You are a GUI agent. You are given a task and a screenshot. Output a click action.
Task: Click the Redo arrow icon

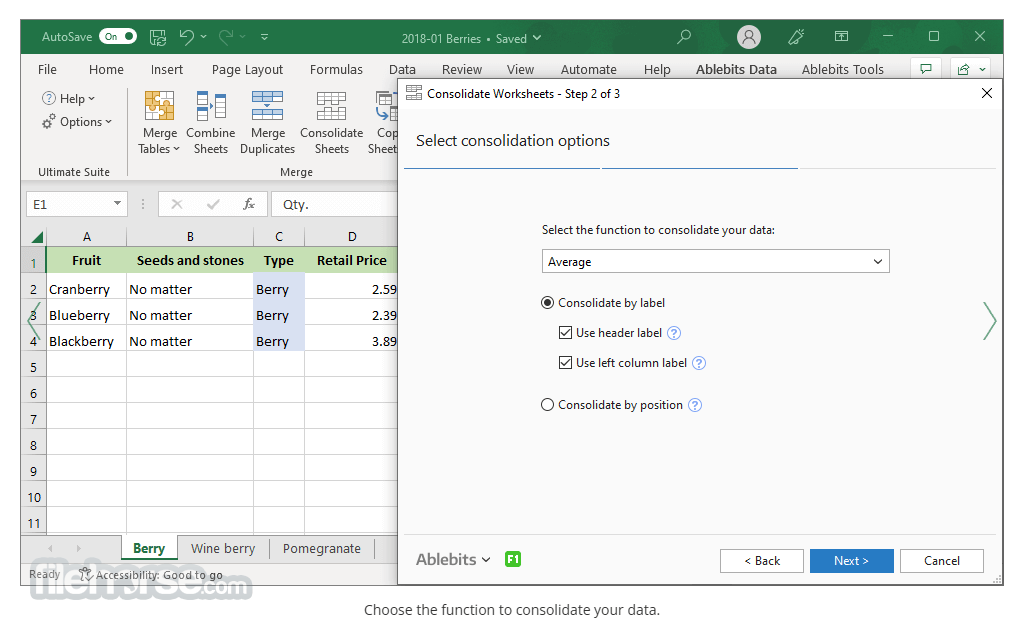click(226, 37)
